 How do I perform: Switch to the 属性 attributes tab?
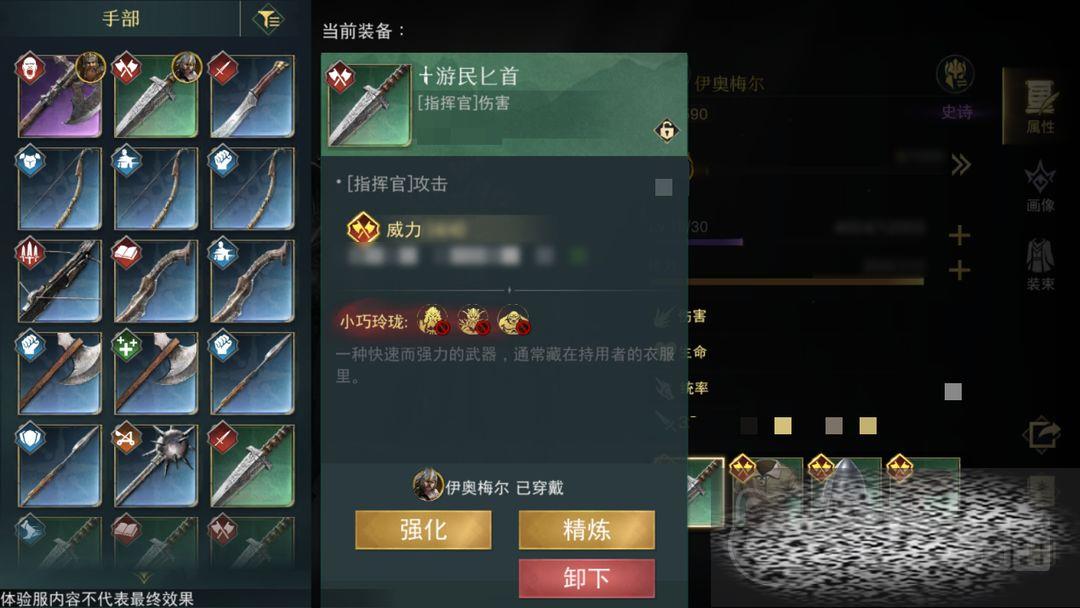pyautogui.click(x=1040, y=106)
